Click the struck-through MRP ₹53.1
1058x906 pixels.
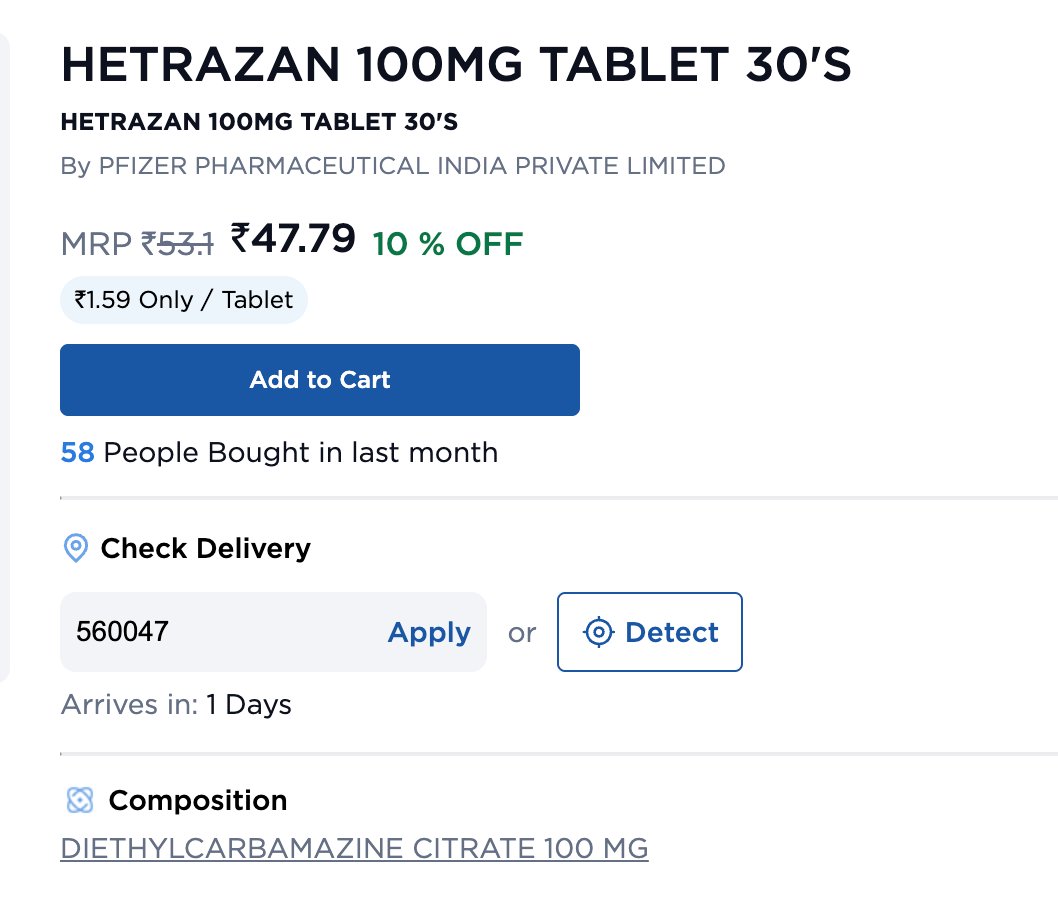tap(177, 243)
